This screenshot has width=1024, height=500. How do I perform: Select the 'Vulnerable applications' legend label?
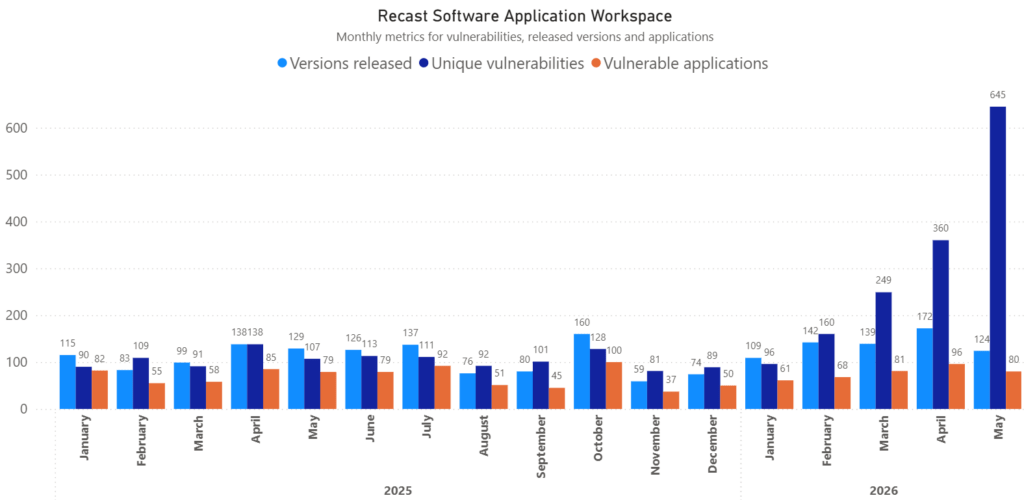[686, 64]
